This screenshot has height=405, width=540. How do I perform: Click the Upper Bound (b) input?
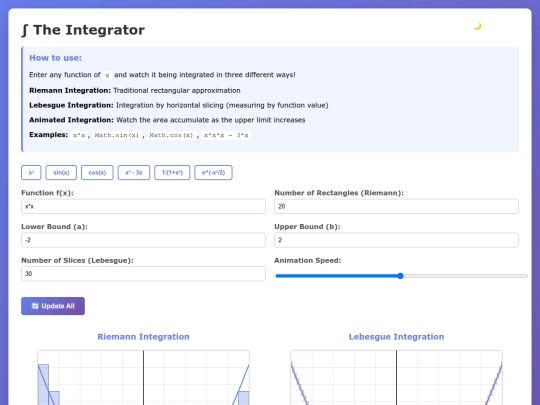396,240
